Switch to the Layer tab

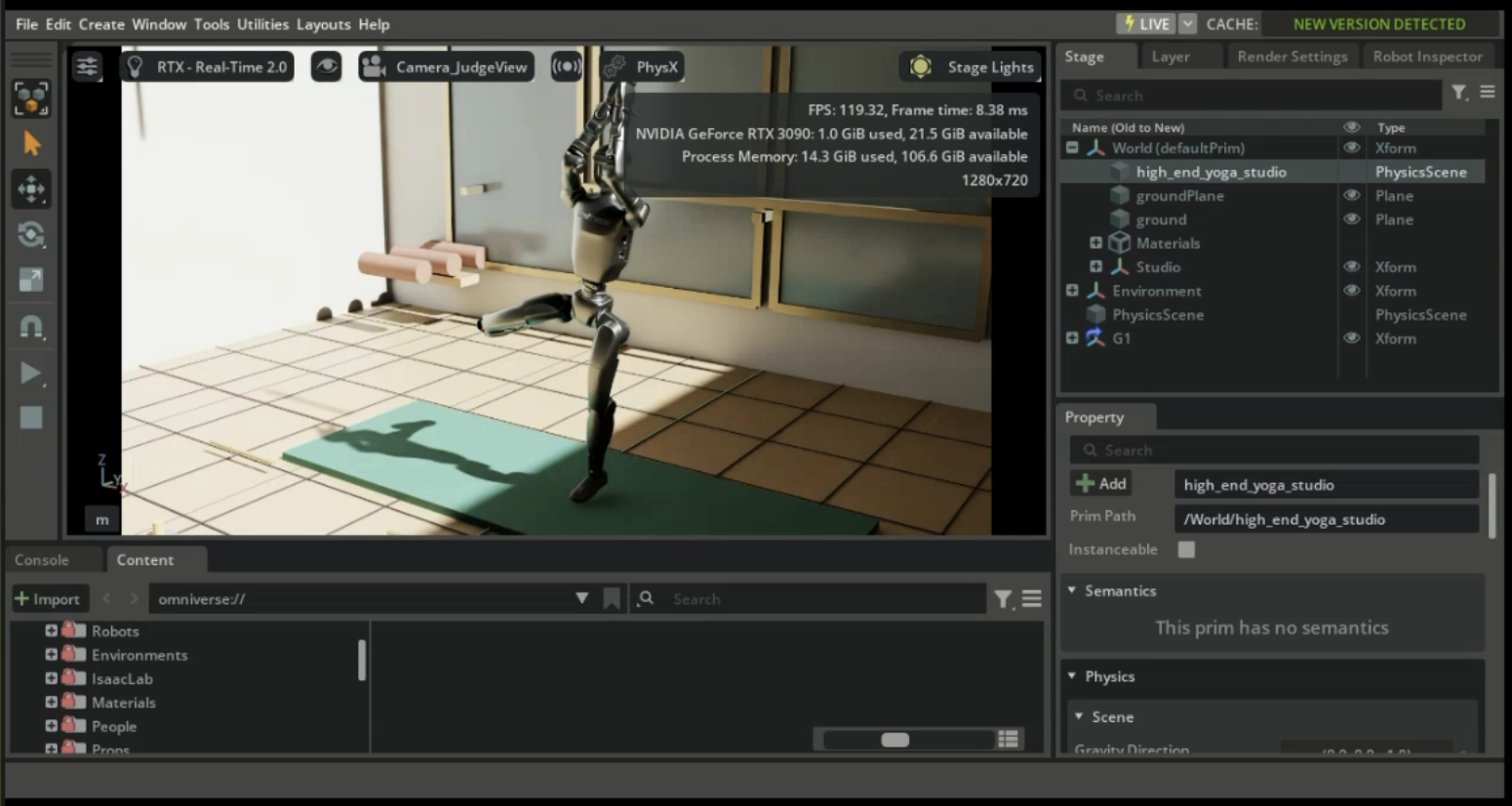[1171, 57]
